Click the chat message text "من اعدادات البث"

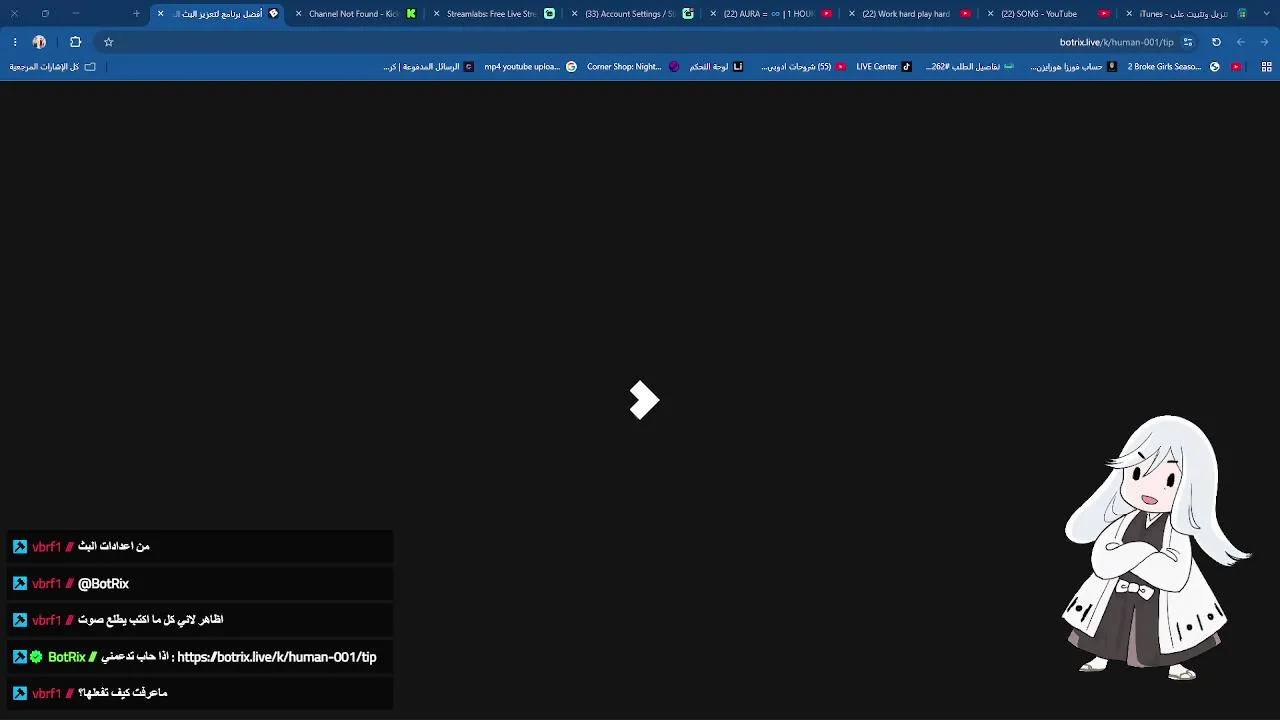(114, 547)
